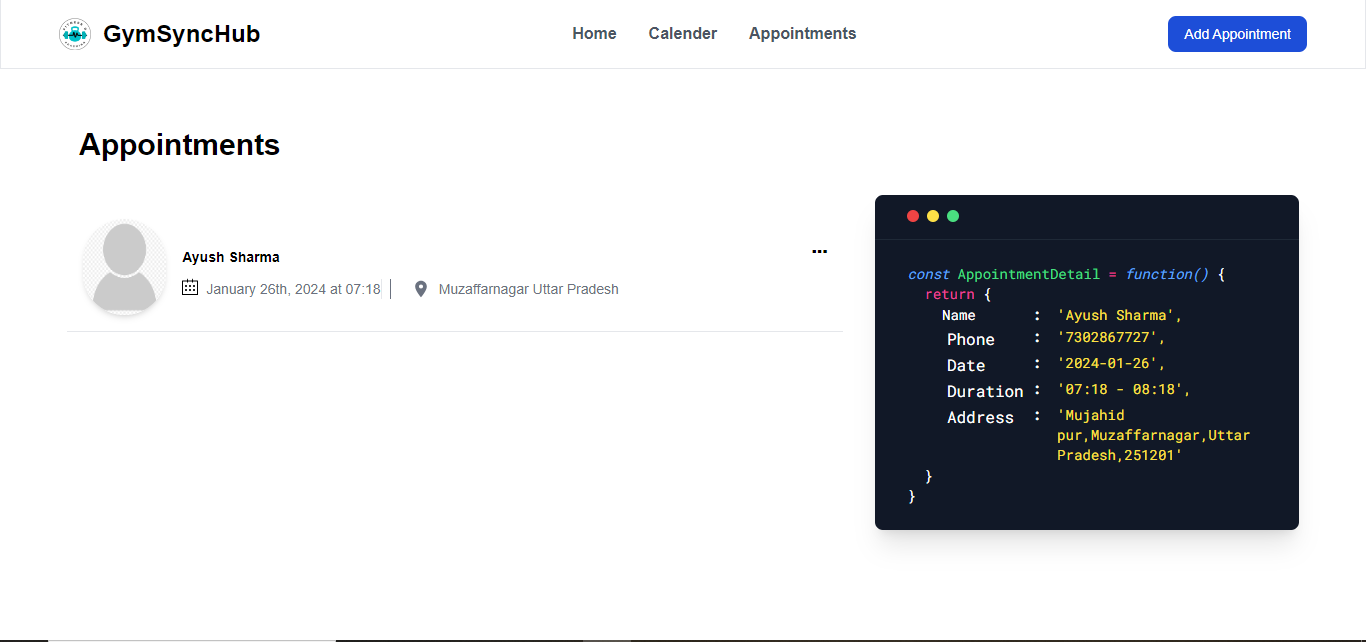This screenshot has width=1366, height=642.
Task: Click the address value starting 'Mujahid pur'
Action: (1154, 435)
